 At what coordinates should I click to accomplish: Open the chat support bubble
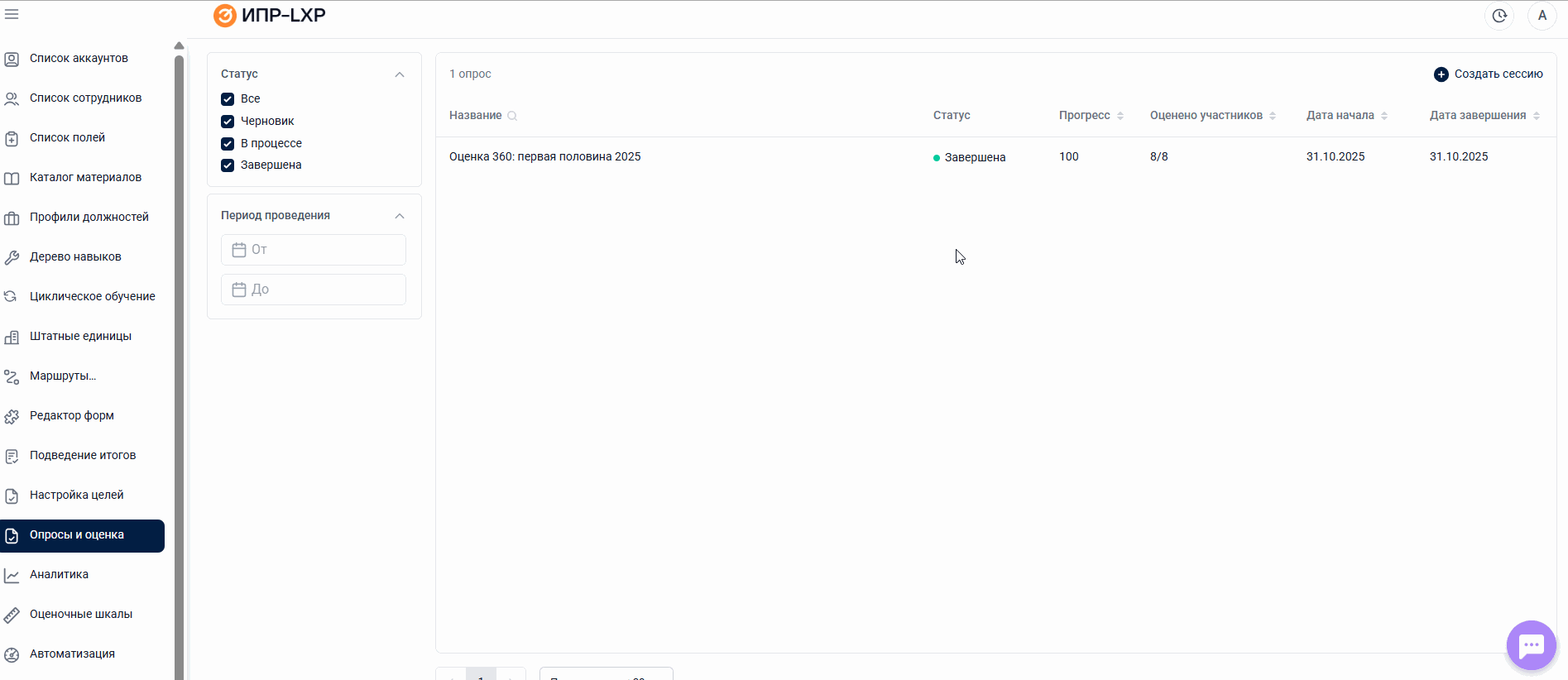(x=1531, y=645)
